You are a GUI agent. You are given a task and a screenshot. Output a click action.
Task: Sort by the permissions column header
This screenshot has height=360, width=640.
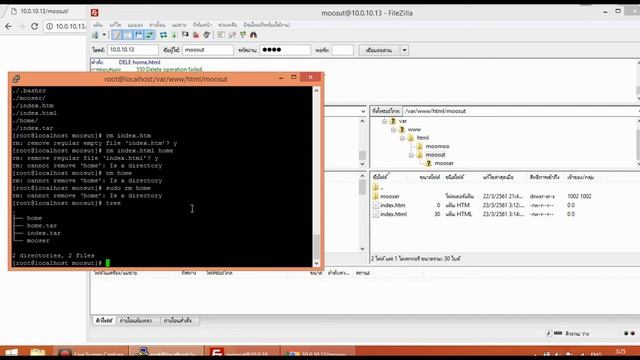point(544,177)
